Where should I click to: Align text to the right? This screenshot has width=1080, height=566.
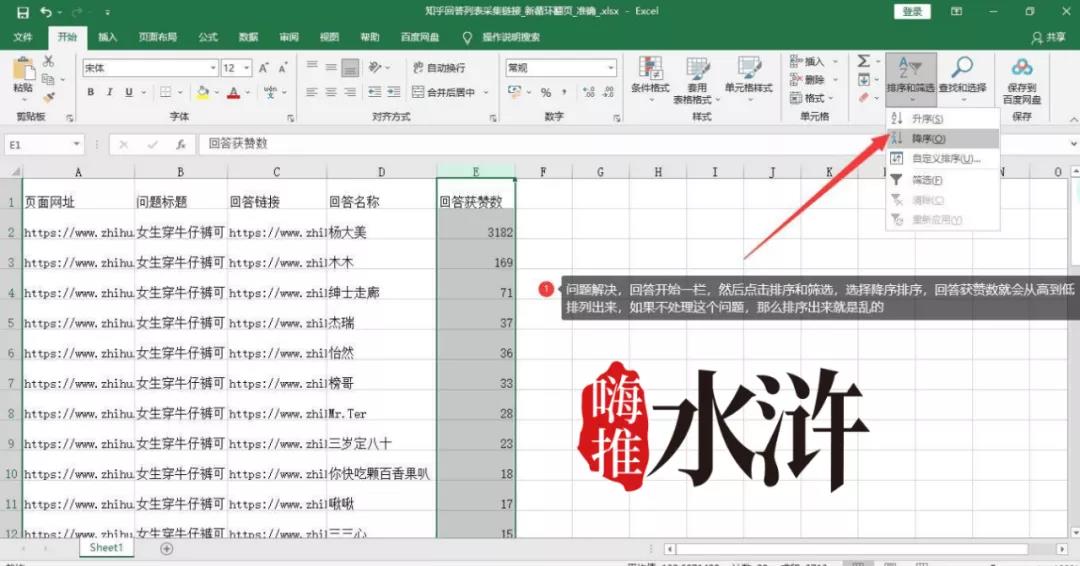point(350,92)
